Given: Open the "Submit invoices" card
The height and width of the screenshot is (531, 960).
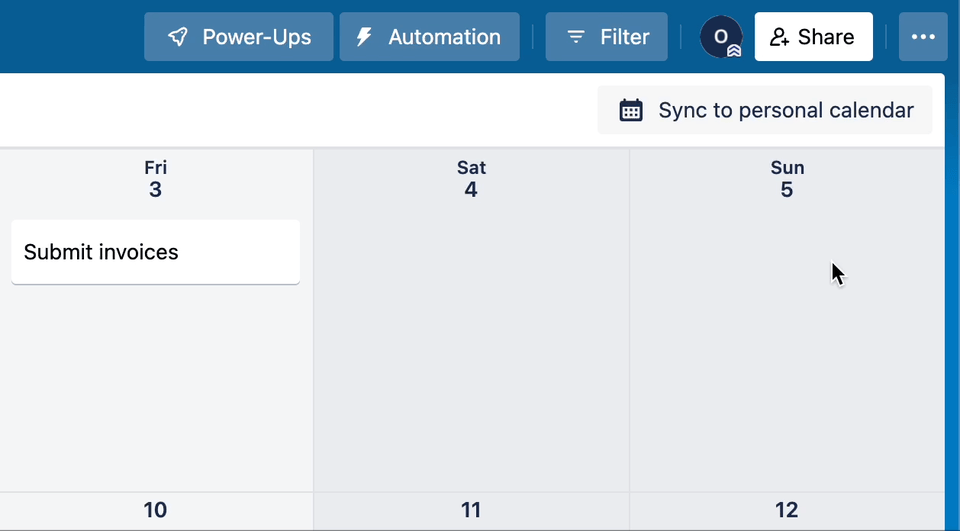Looking at the screenshot, I should (155, 252).
